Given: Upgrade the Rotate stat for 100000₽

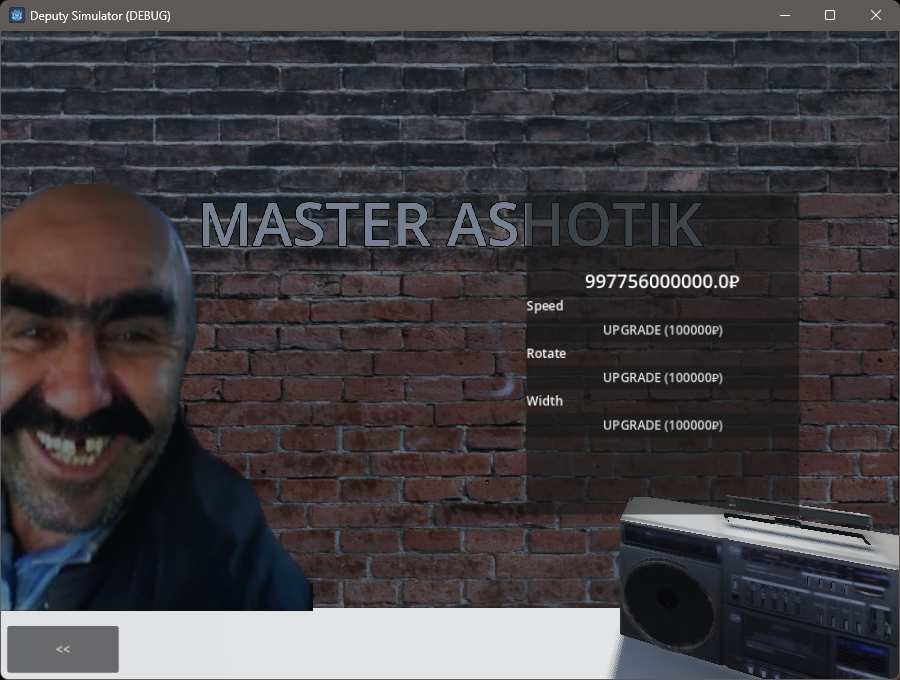Looking at the screenshot, I should (x=662, y=378).
